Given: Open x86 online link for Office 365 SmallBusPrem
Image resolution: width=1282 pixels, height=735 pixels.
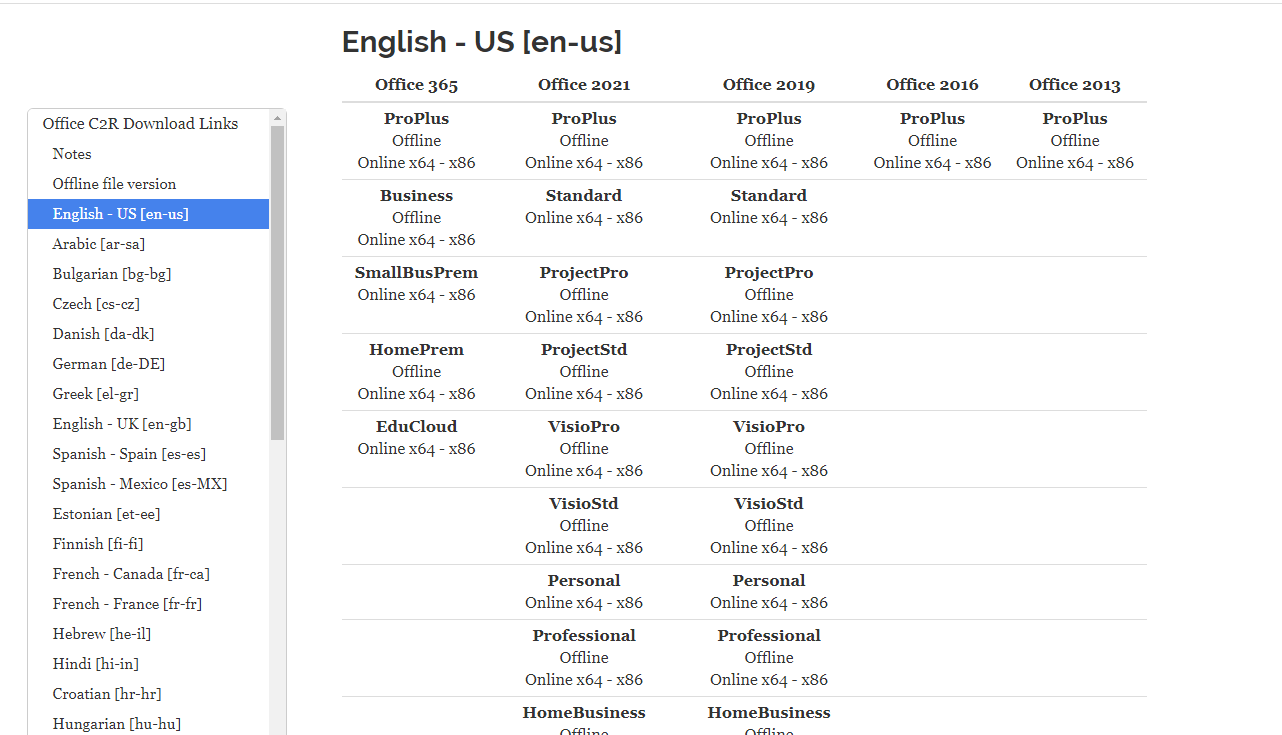Looking at the screenshot, I should [x=462, y=295].
